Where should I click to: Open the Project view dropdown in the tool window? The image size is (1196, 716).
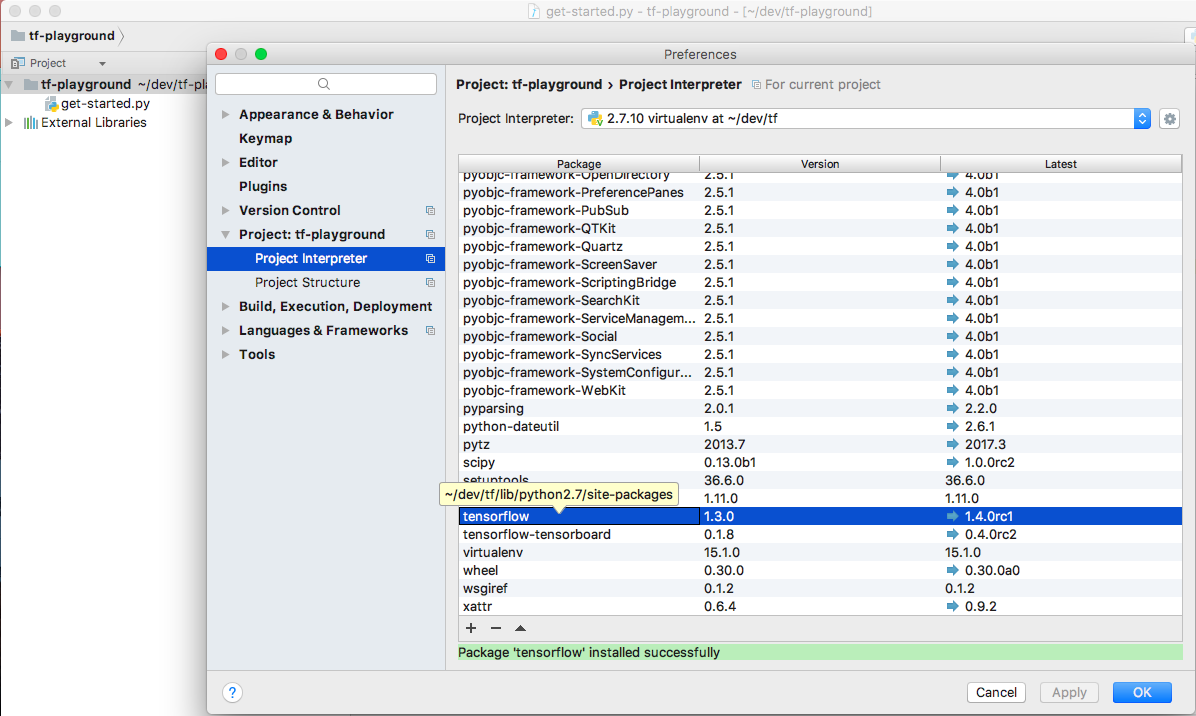point(102,63)
